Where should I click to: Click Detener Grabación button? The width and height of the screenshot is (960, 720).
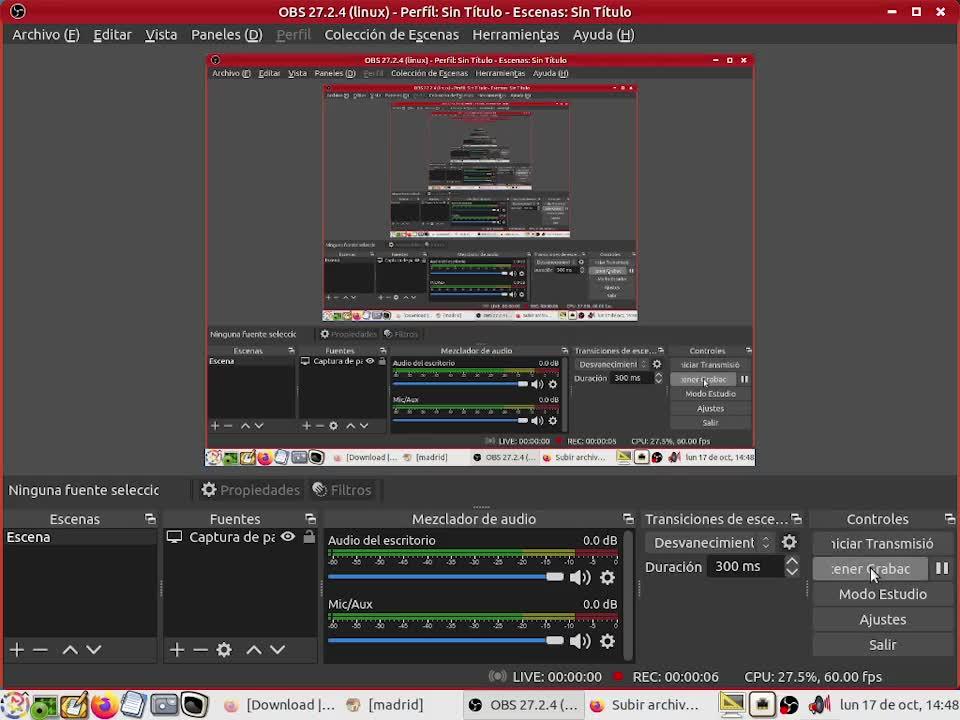tap(870, 569)
